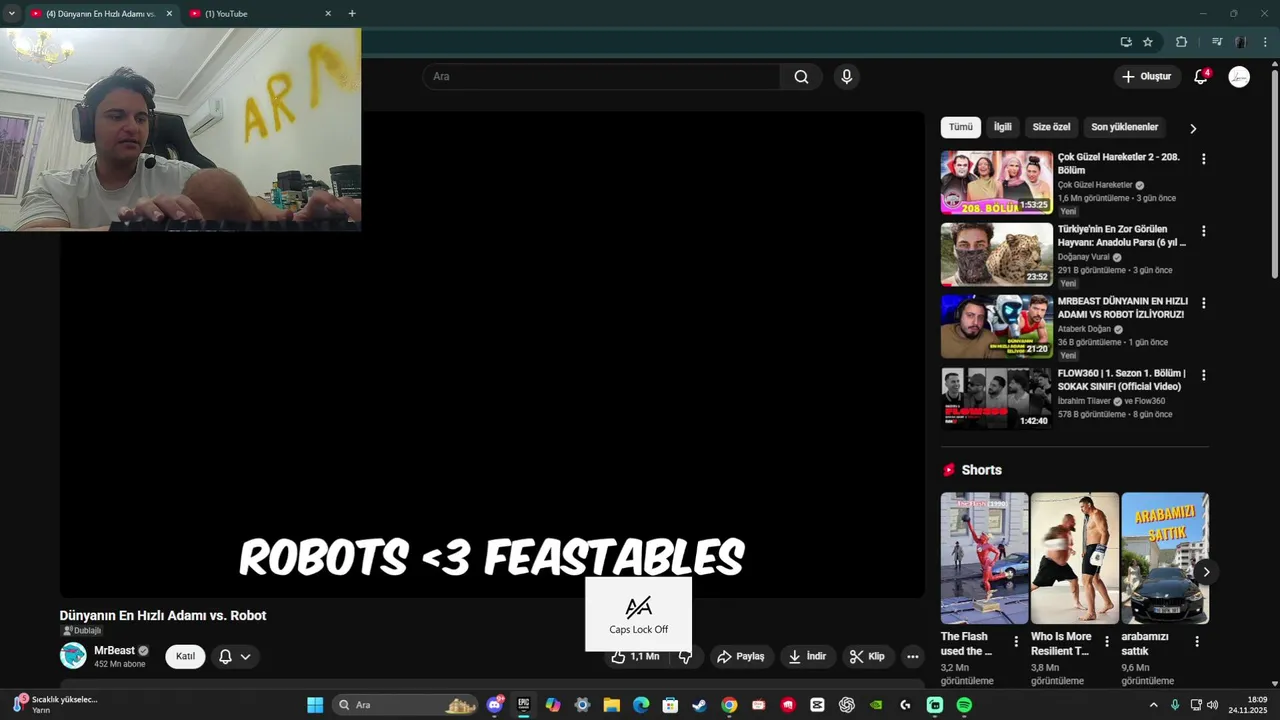Open MRBEAST DÜNYANIN EN HIZLI ADAMI video title

1122,308
